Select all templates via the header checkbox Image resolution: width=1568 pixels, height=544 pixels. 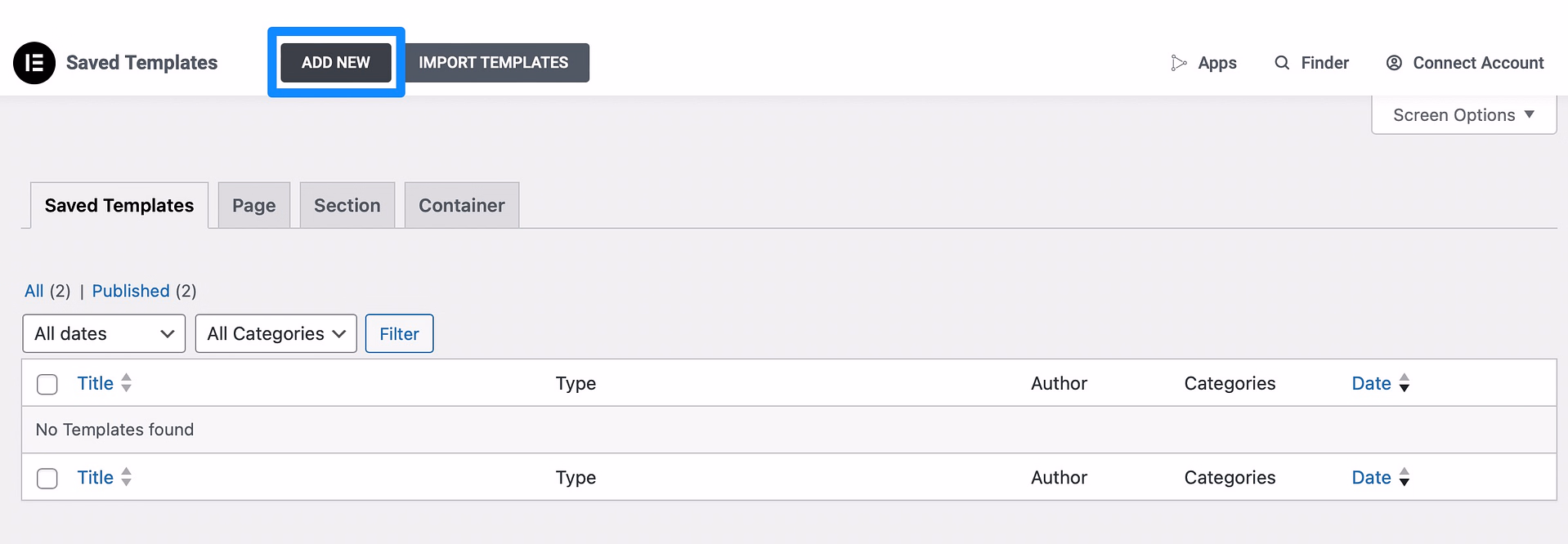click(x=47, y=383)
